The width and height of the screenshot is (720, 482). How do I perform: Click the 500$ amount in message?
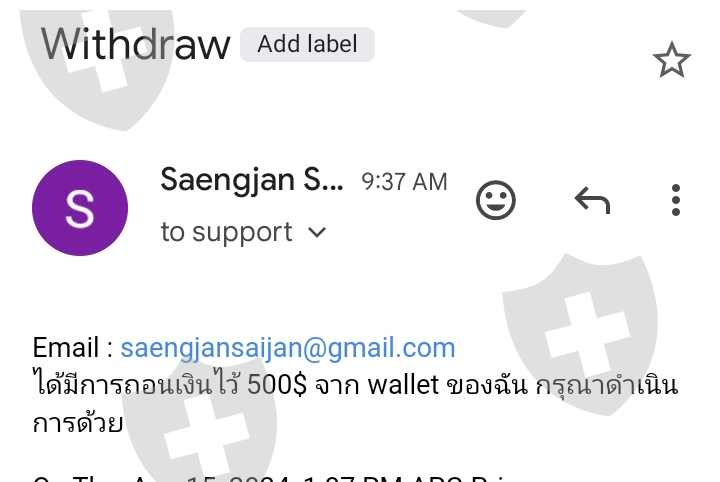[277, 385]
